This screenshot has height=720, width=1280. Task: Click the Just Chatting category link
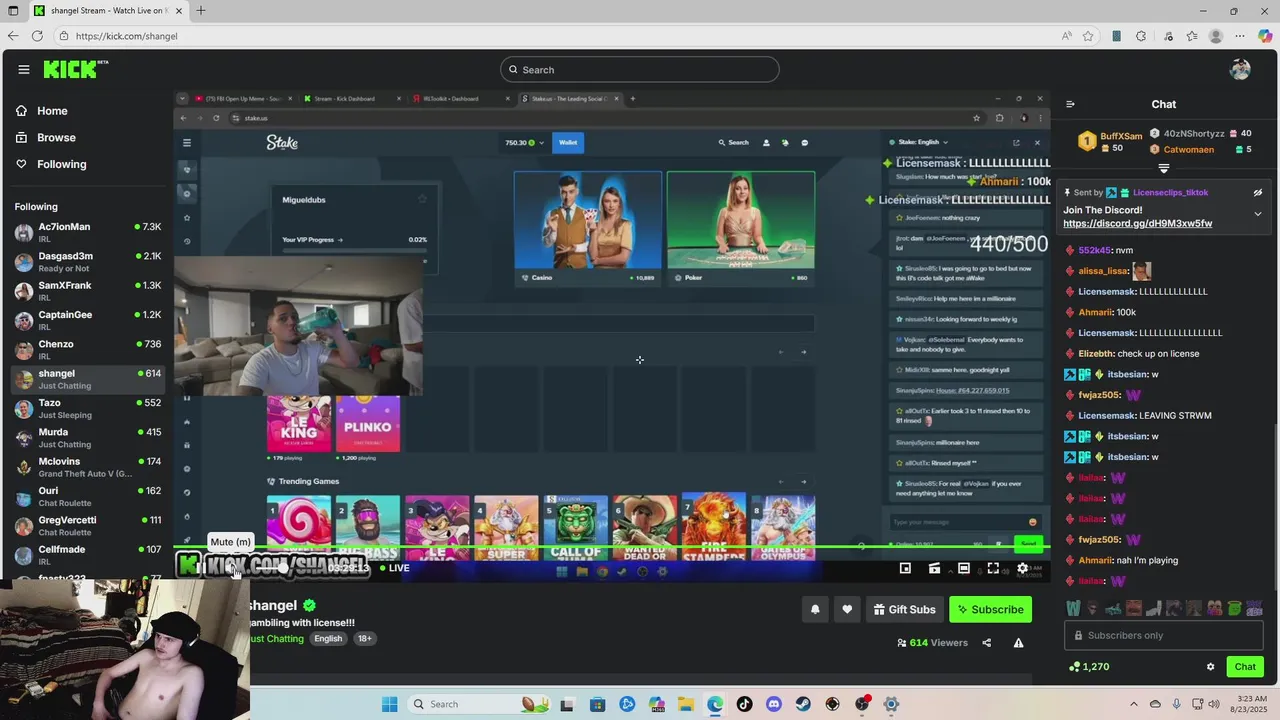[276, 639]
